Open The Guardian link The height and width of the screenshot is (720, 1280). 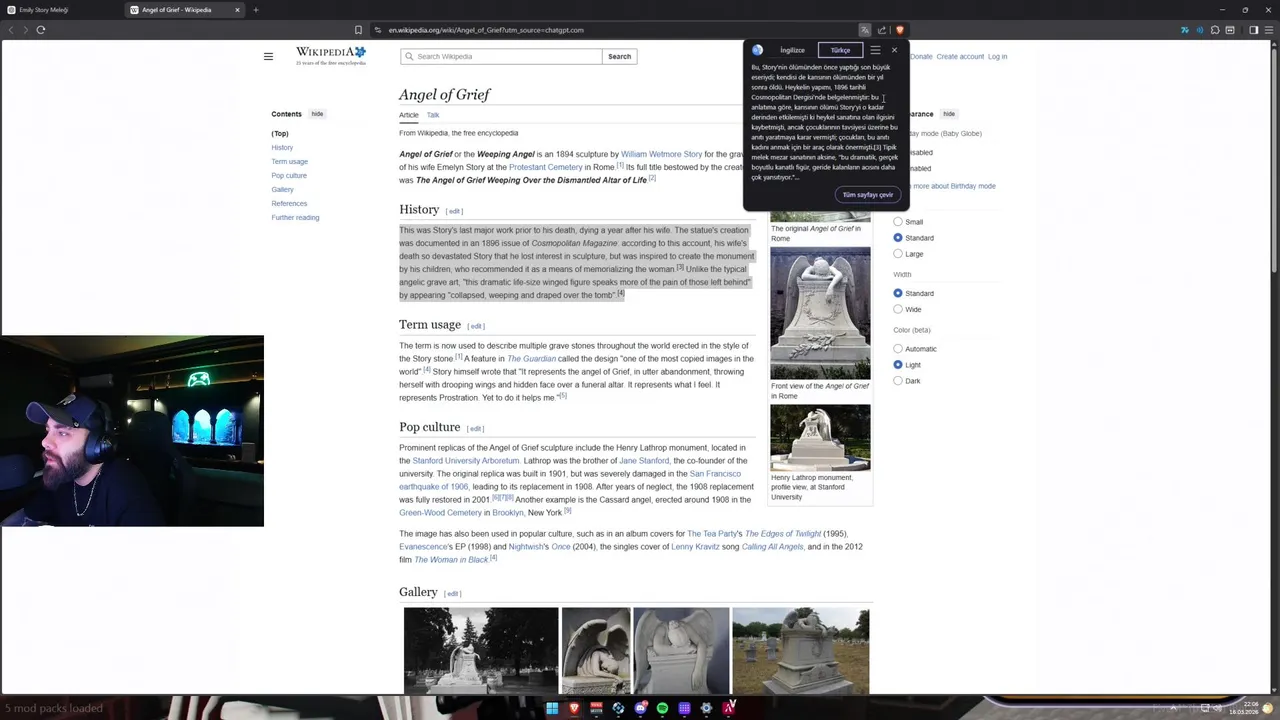(531, 359)
